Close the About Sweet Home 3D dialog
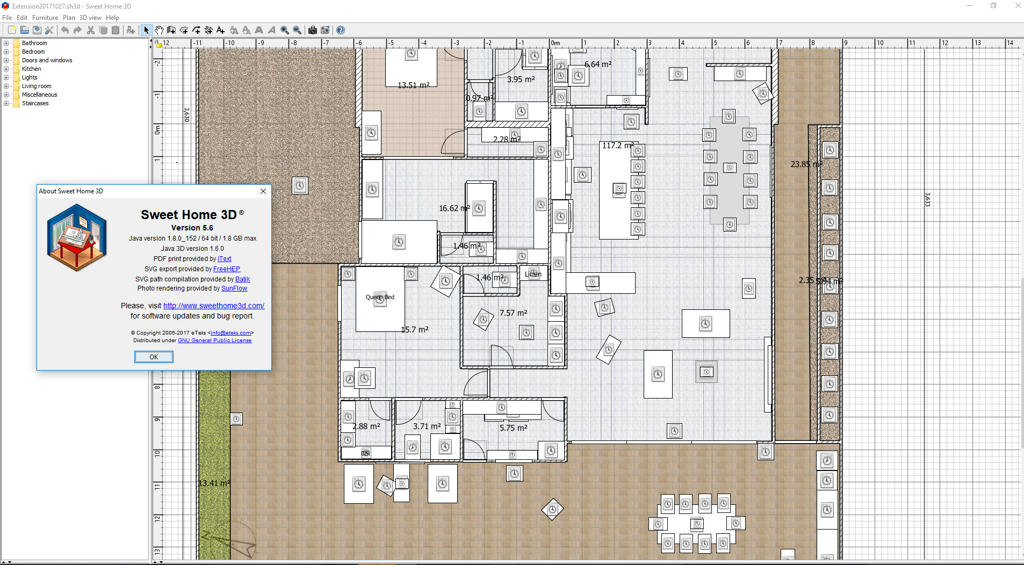The image size is (1024, 565). click(x=263, y=191)
